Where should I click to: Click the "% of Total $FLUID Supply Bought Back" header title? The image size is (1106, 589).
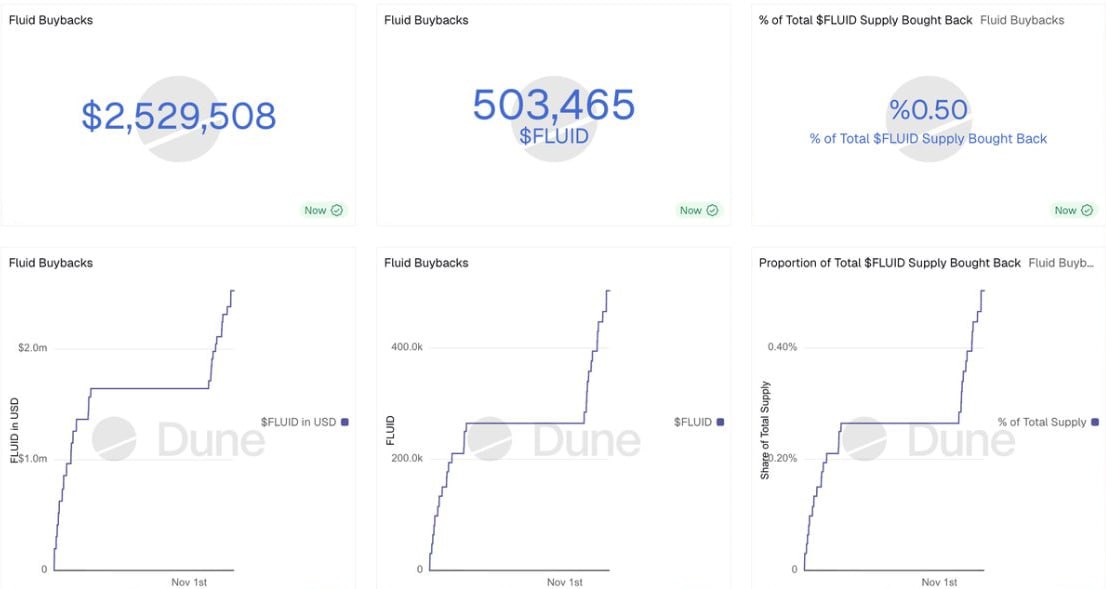[x=865, y=20]
